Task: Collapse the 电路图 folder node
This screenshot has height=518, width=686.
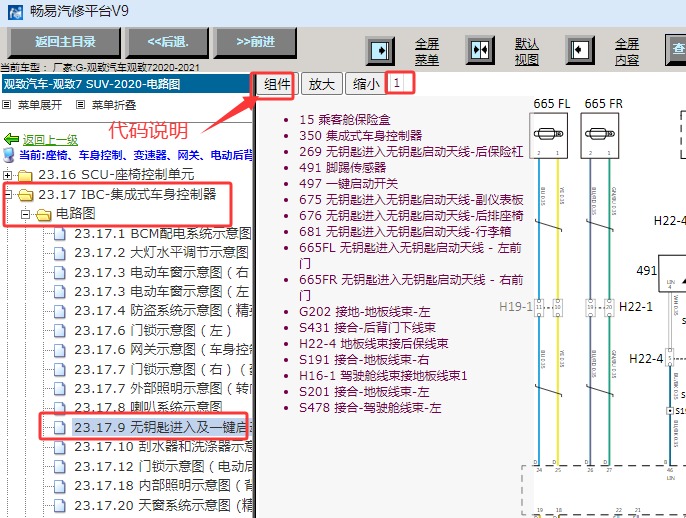Action: click(x=25, y=214)
